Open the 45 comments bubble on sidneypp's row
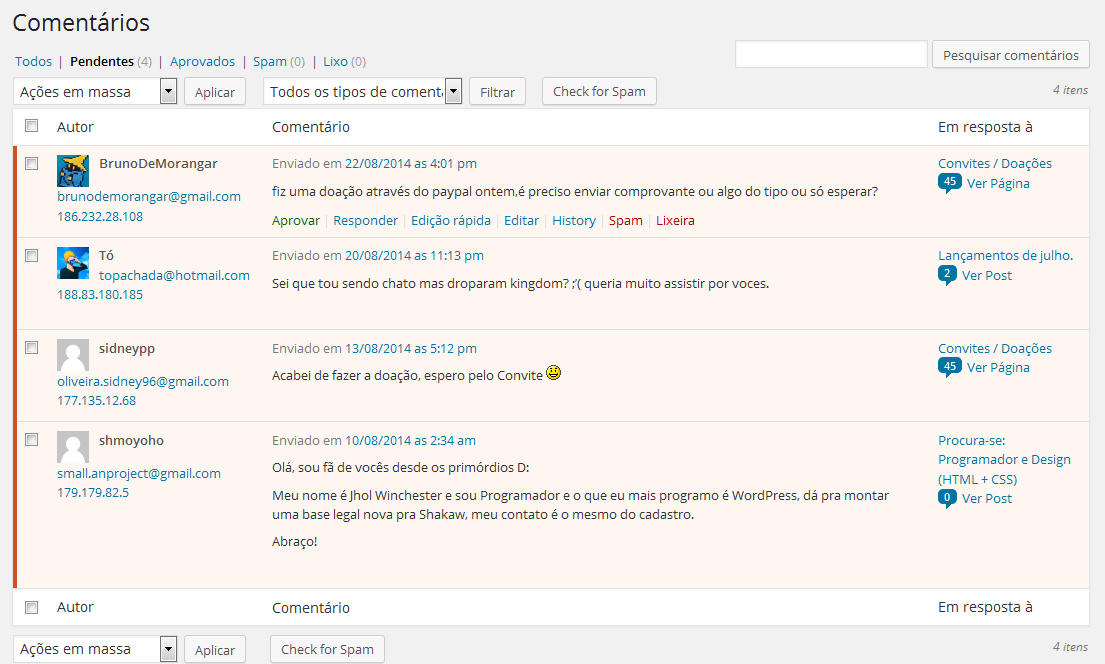 click(x=949, y=367)
